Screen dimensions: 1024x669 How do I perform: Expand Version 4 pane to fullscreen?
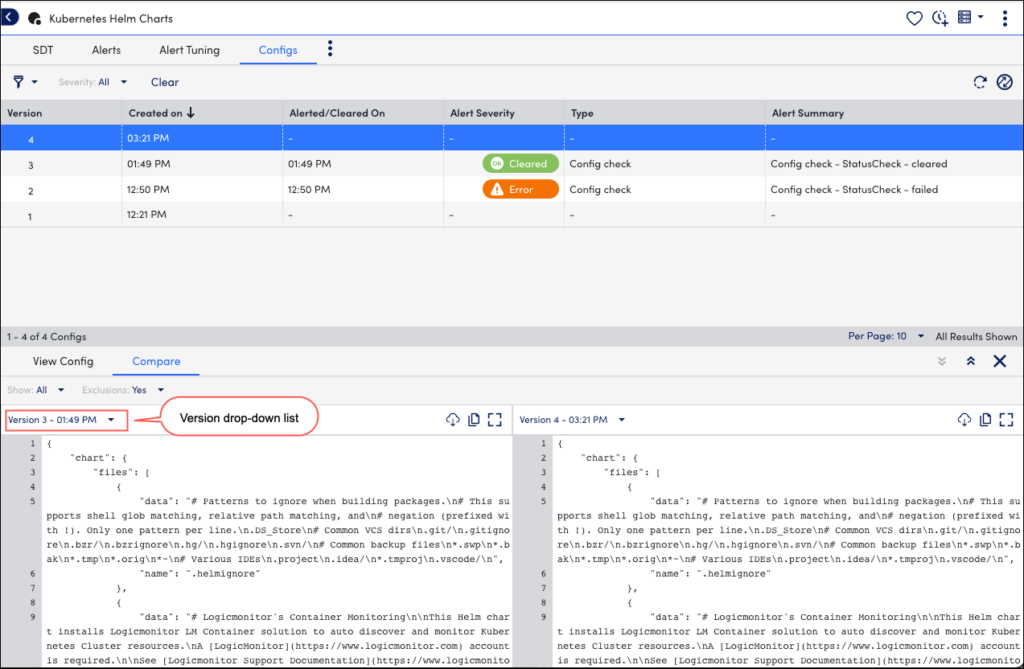[1007, 420]
